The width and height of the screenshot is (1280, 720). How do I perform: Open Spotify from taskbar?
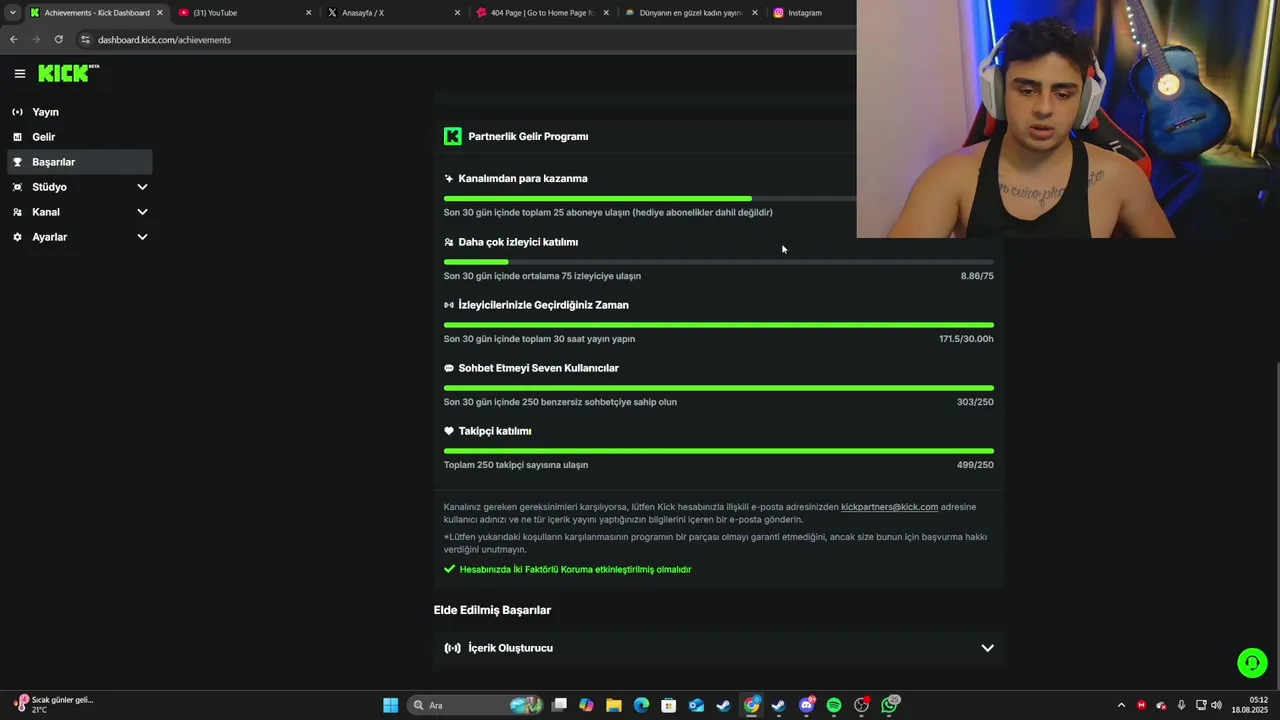[x=834, y=705]
